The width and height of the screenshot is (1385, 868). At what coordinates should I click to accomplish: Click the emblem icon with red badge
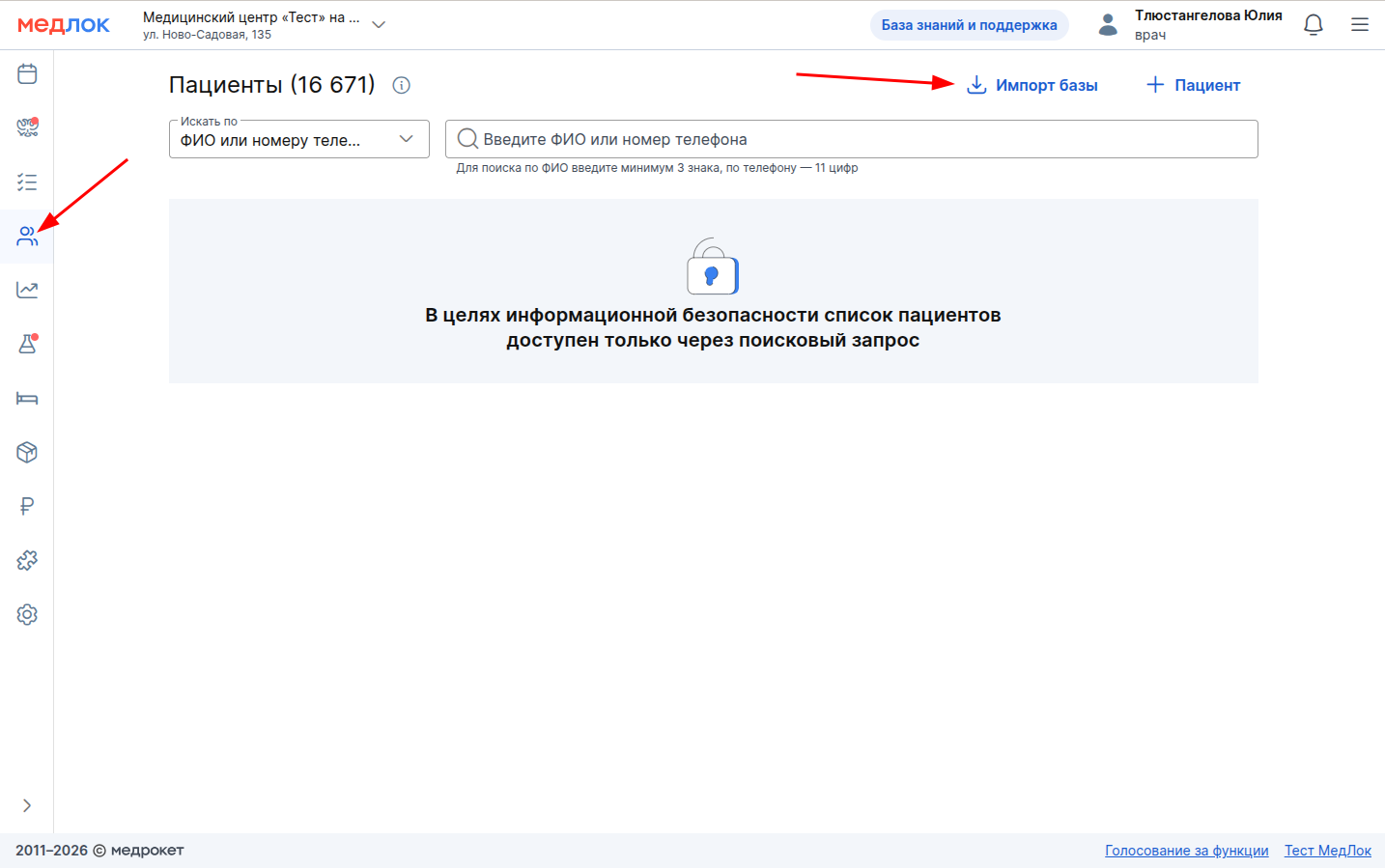pyautogui.click(x=27, y=127)
